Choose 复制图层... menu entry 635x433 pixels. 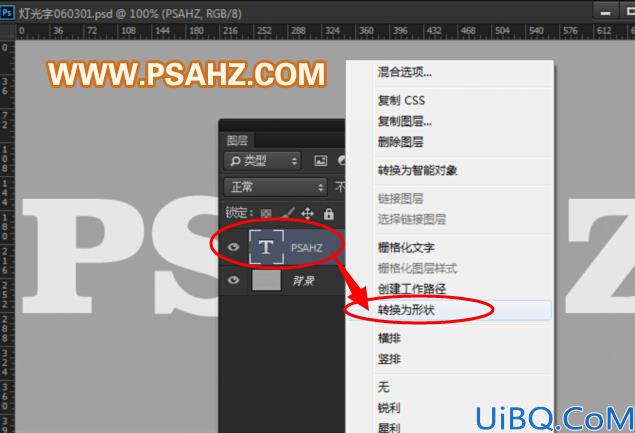pos(405,121)
